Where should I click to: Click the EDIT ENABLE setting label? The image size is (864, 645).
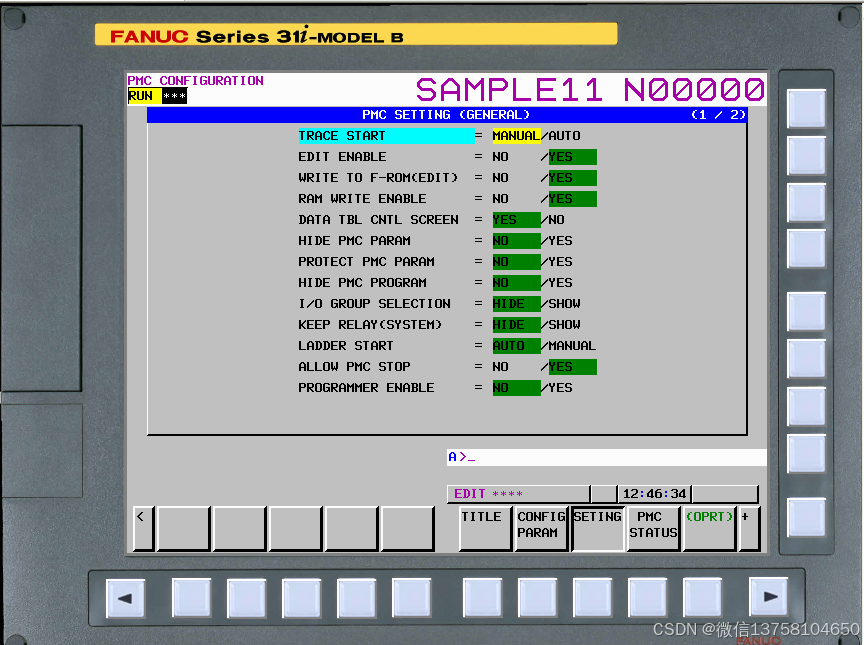tap(342, 157)
